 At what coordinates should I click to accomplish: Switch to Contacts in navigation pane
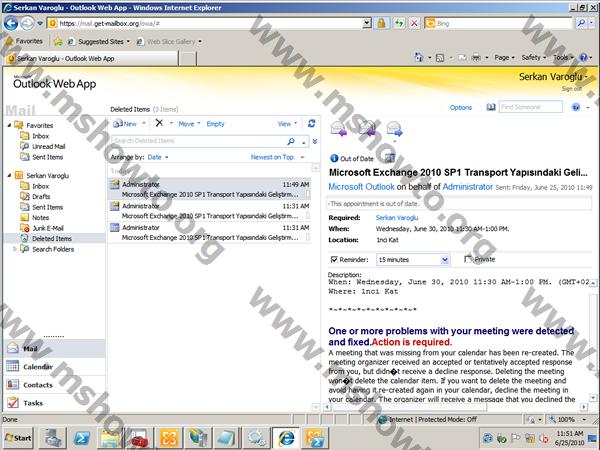click(x=54, y=385)
